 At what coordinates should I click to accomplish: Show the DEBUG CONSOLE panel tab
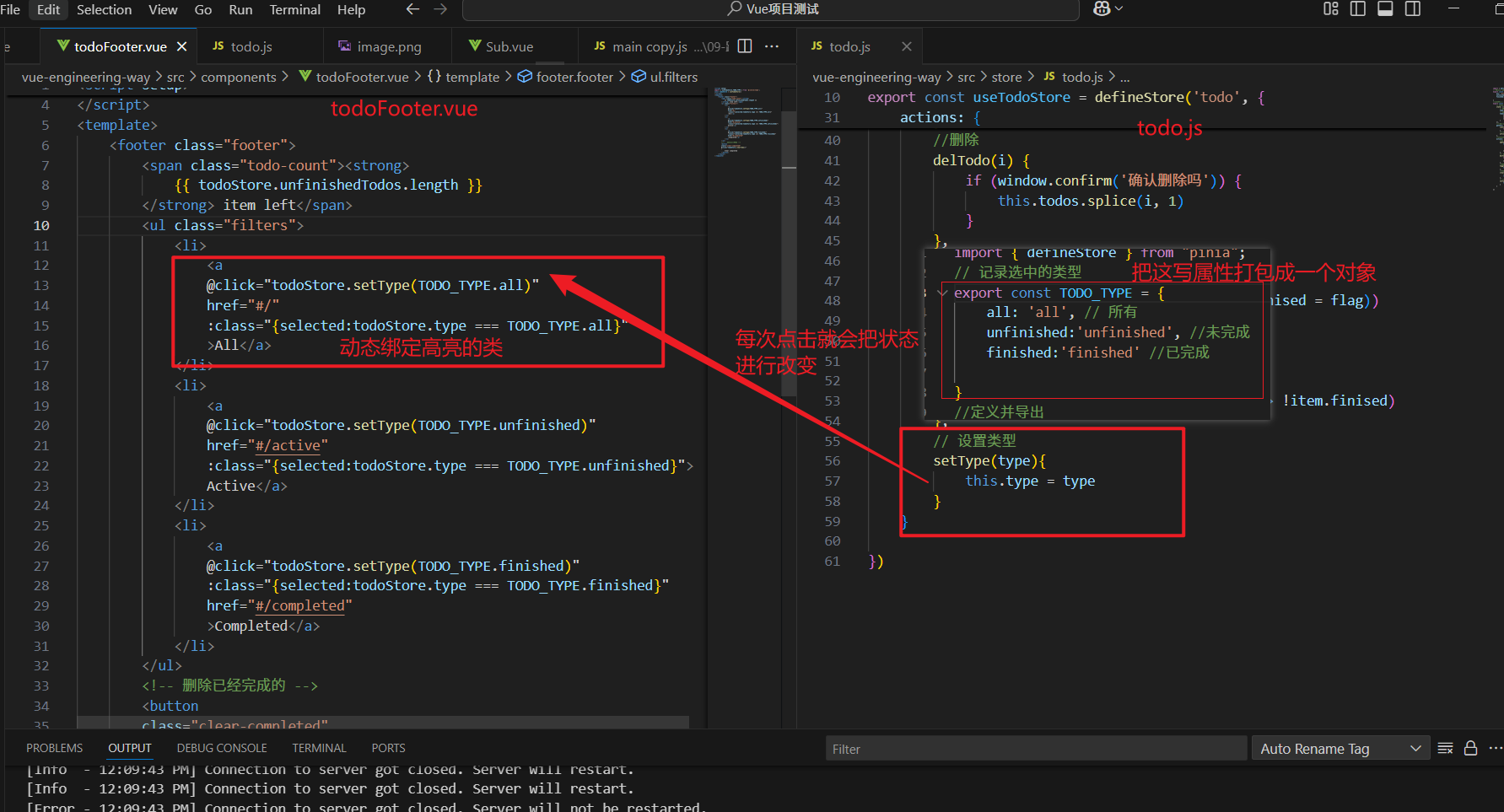tap(222, 748)
